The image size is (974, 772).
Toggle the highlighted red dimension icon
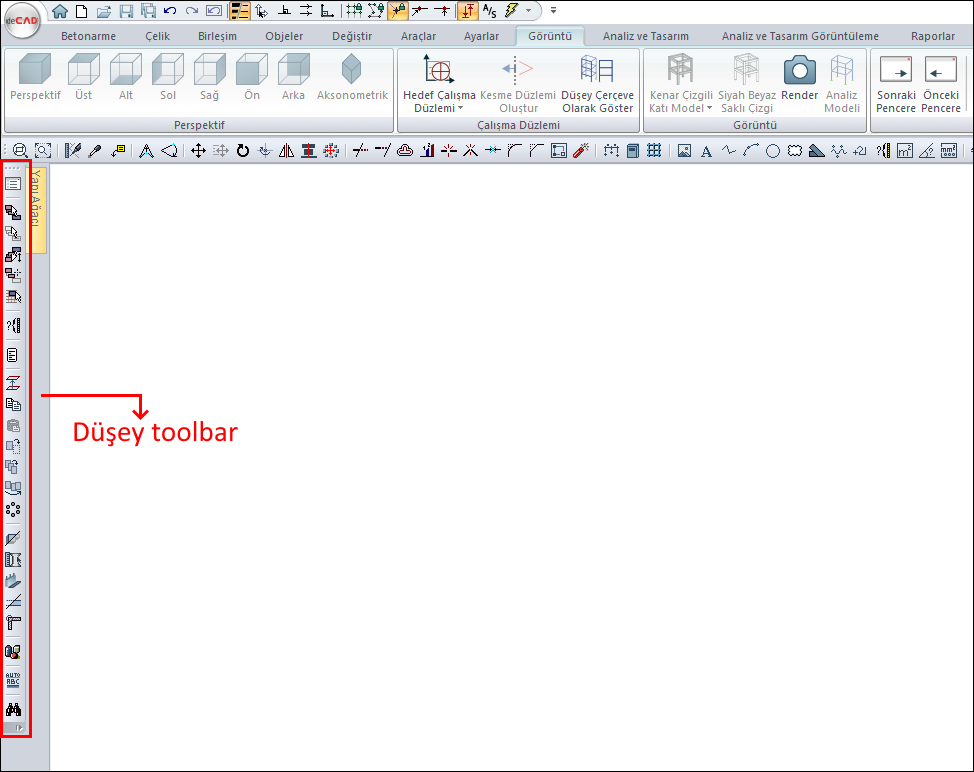coord(467,11)
